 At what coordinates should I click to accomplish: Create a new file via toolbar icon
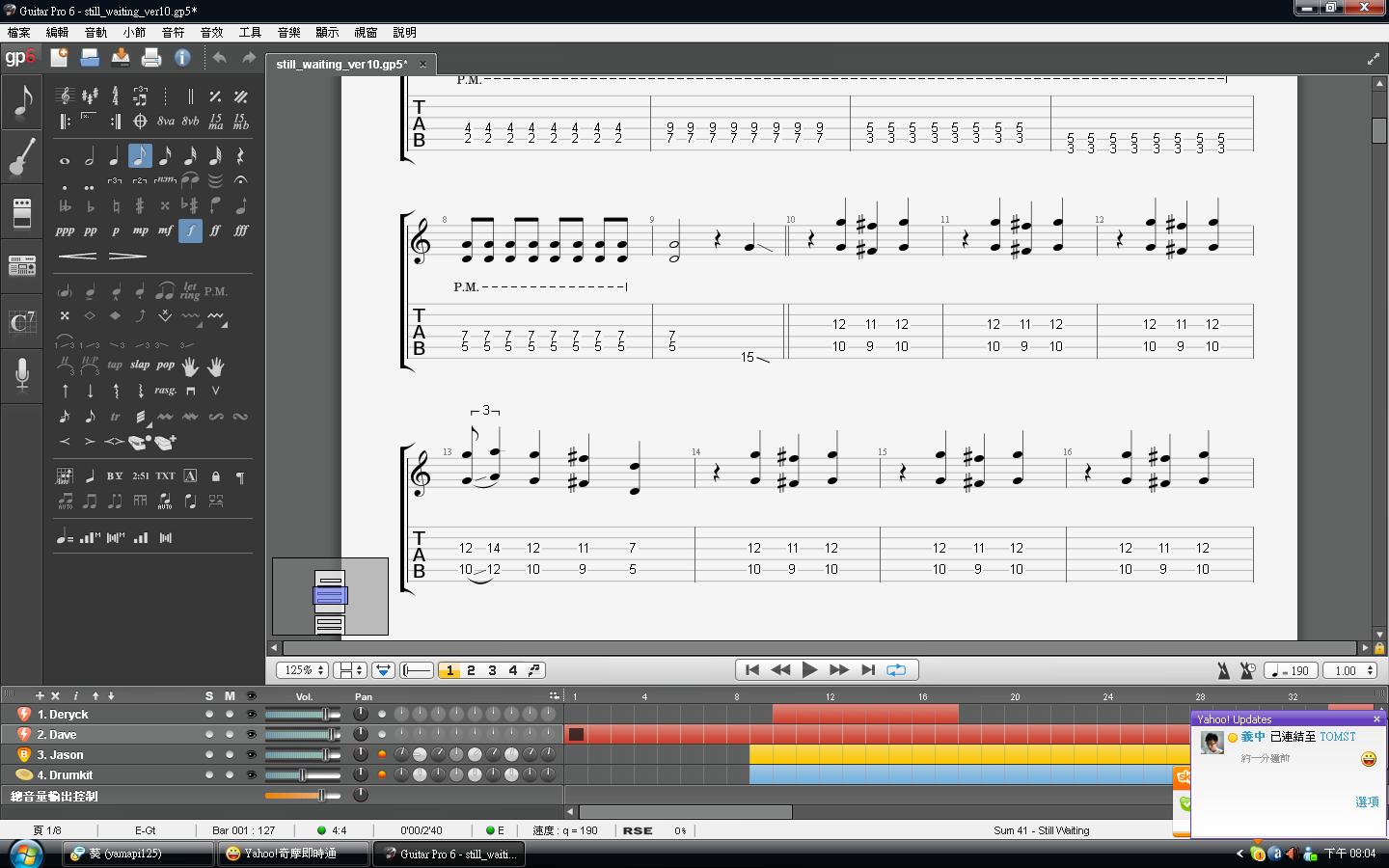(59, 58)
